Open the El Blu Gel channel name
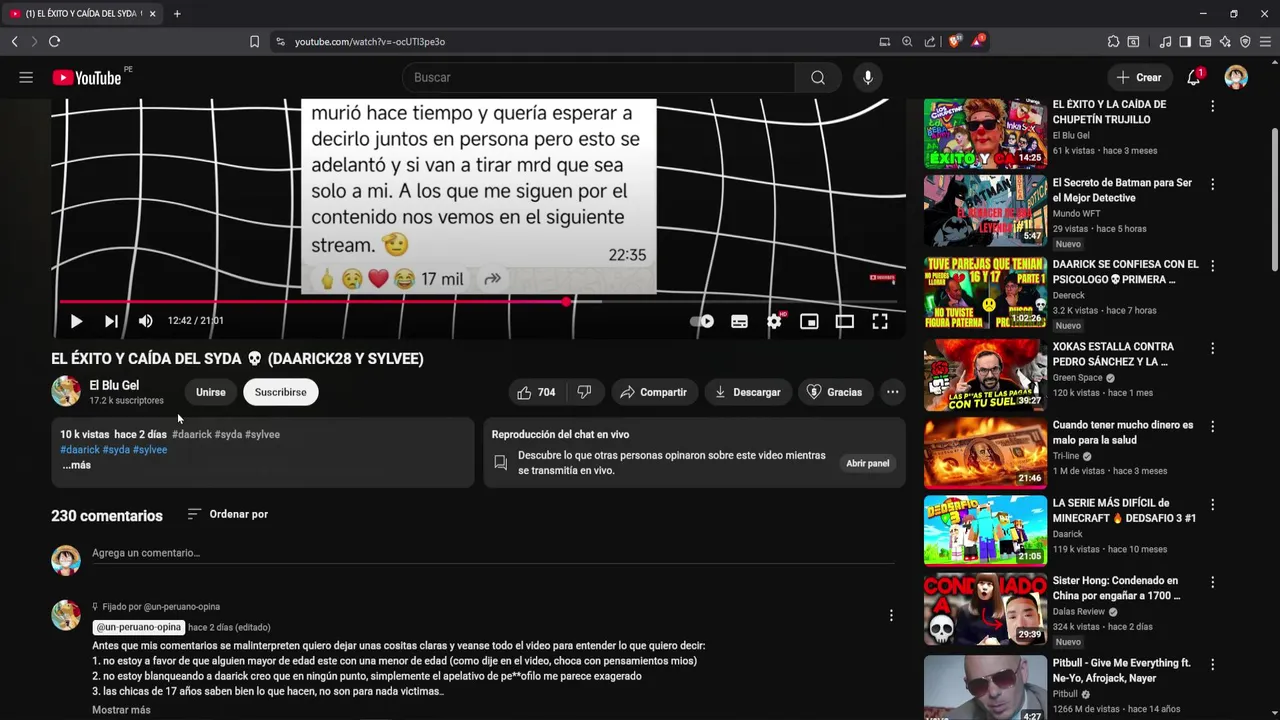Viewport: 1280px width, 720px height. (114, 385)
